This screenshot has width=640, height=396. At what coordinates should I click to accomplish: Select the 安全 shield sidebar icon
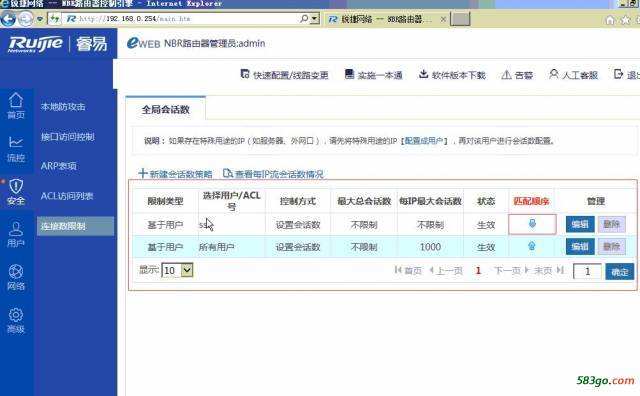tap(16, 192)
